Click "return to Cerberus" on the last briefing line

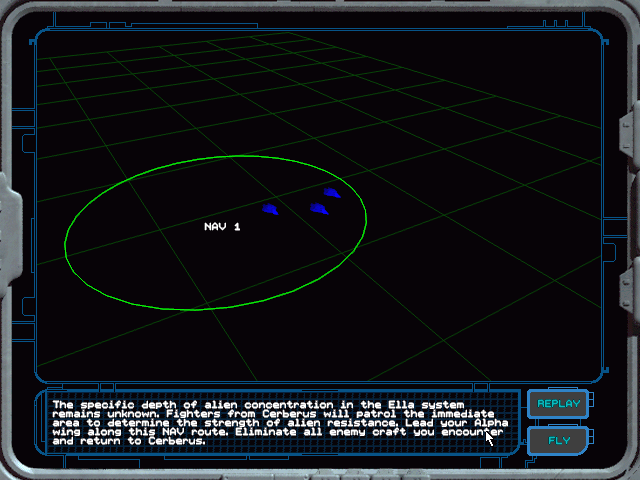coord(146,440)
